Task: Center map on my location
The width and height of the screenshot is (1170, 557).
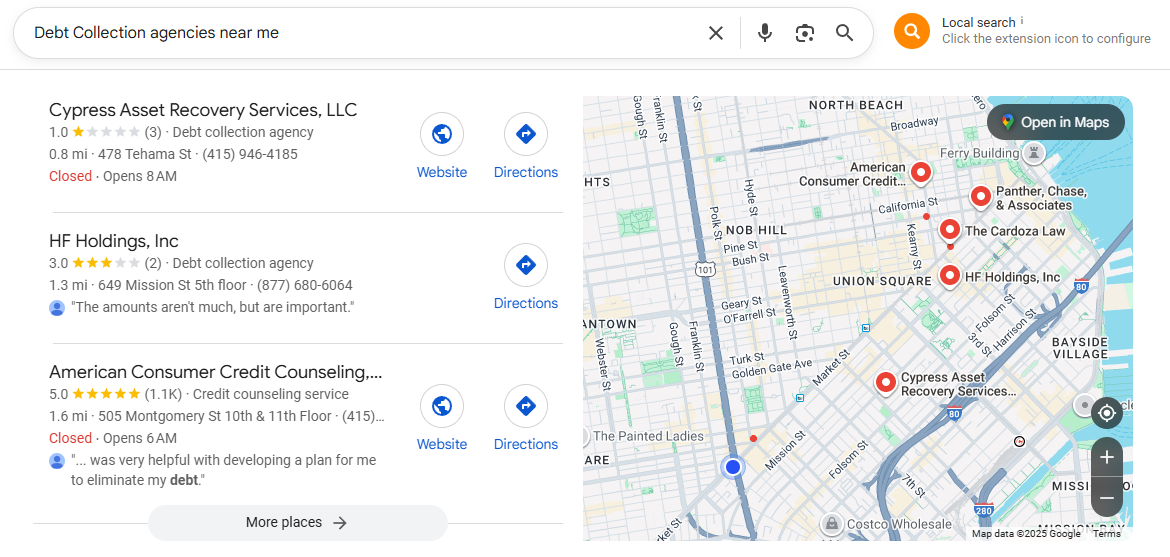Action: pyautogui.click(x=1106, y=413)
